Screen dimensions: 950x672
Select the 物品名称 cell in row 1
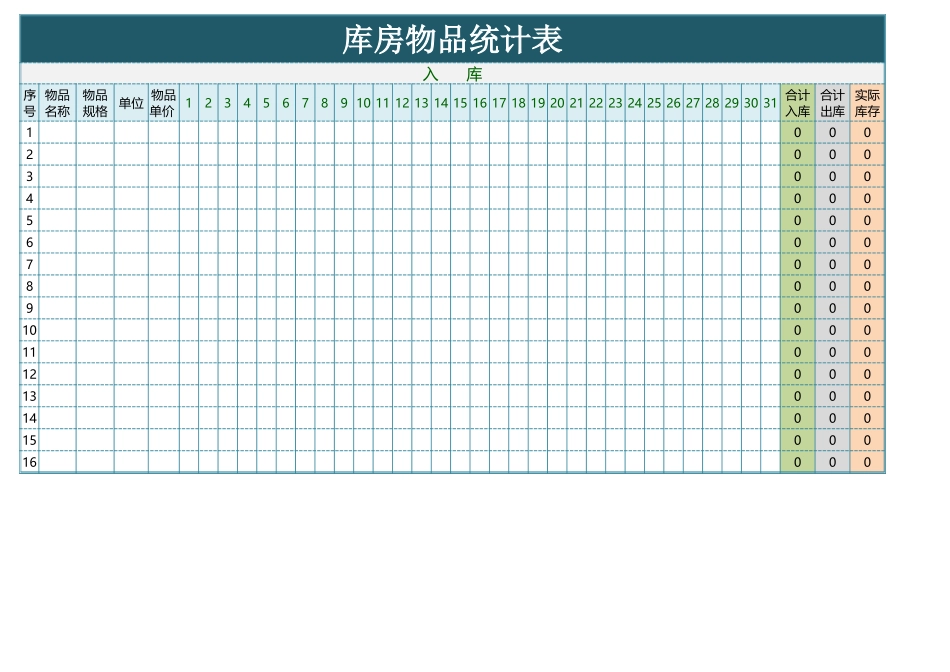pyautogui.click(x=56, y=132)
